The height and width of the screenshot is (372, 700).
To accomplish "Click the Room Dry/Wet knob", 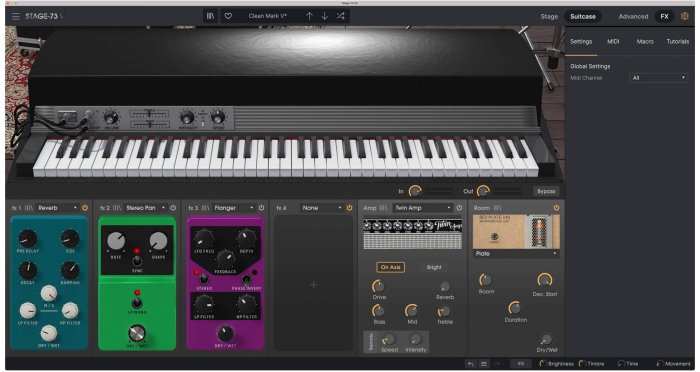I will [546, 340].
